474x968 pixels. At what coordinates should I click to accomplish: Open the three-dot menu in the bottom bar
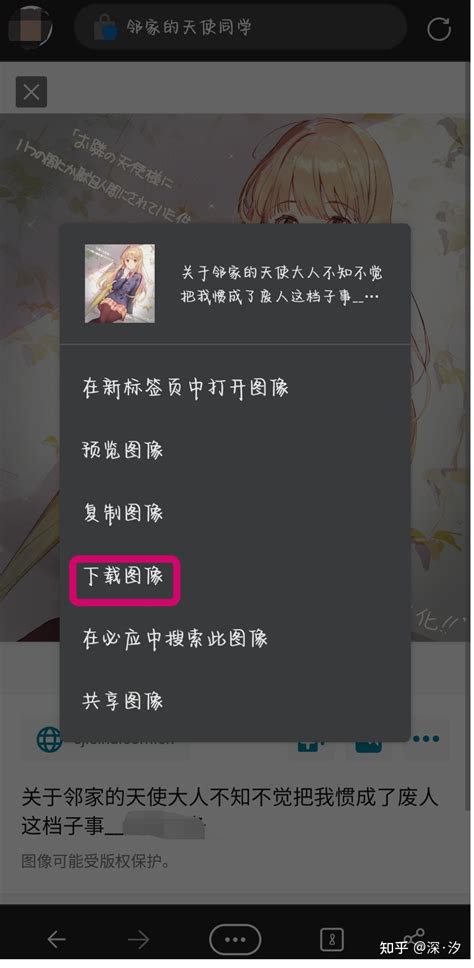pyautogui.click(x=235, y=940)
